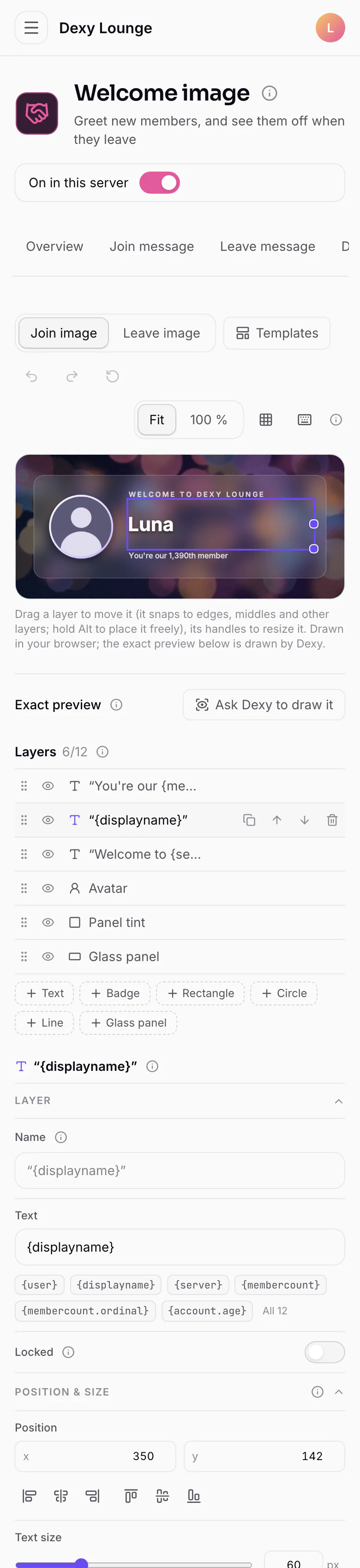Click the info icon beside Layers 6/12
This screenshot has height=1568, width=360.
(103, 752)
